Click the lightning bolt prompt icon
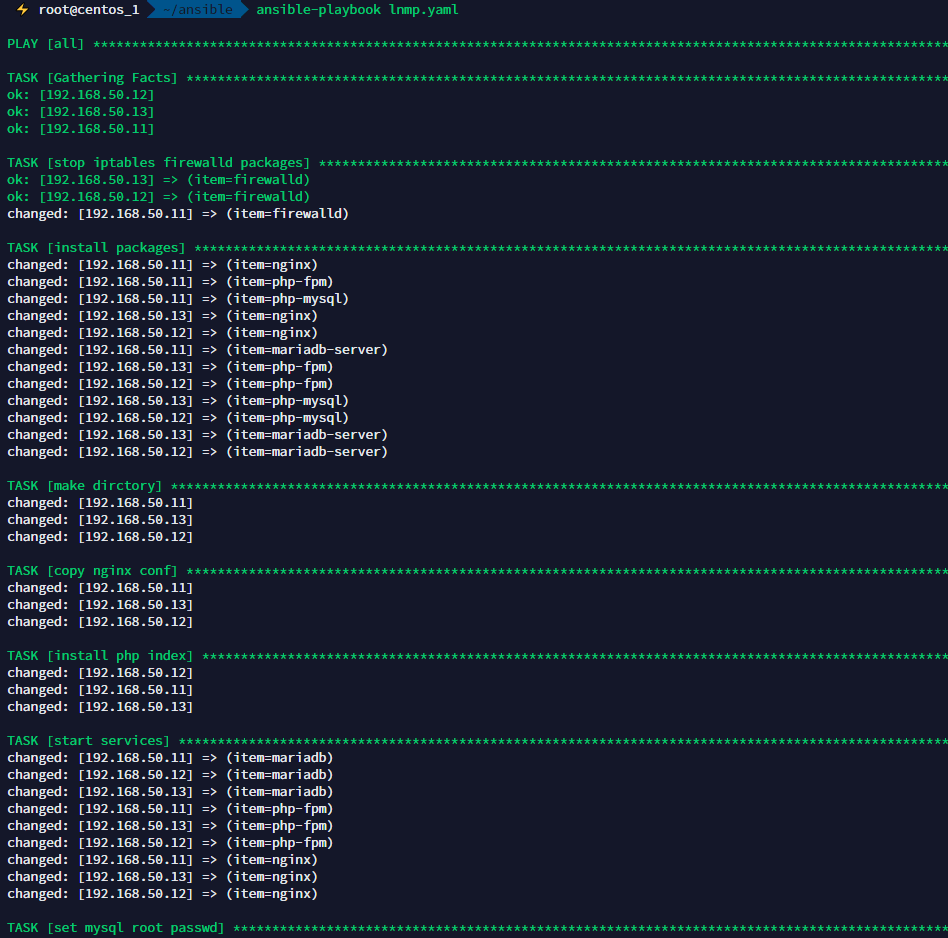 22,10
